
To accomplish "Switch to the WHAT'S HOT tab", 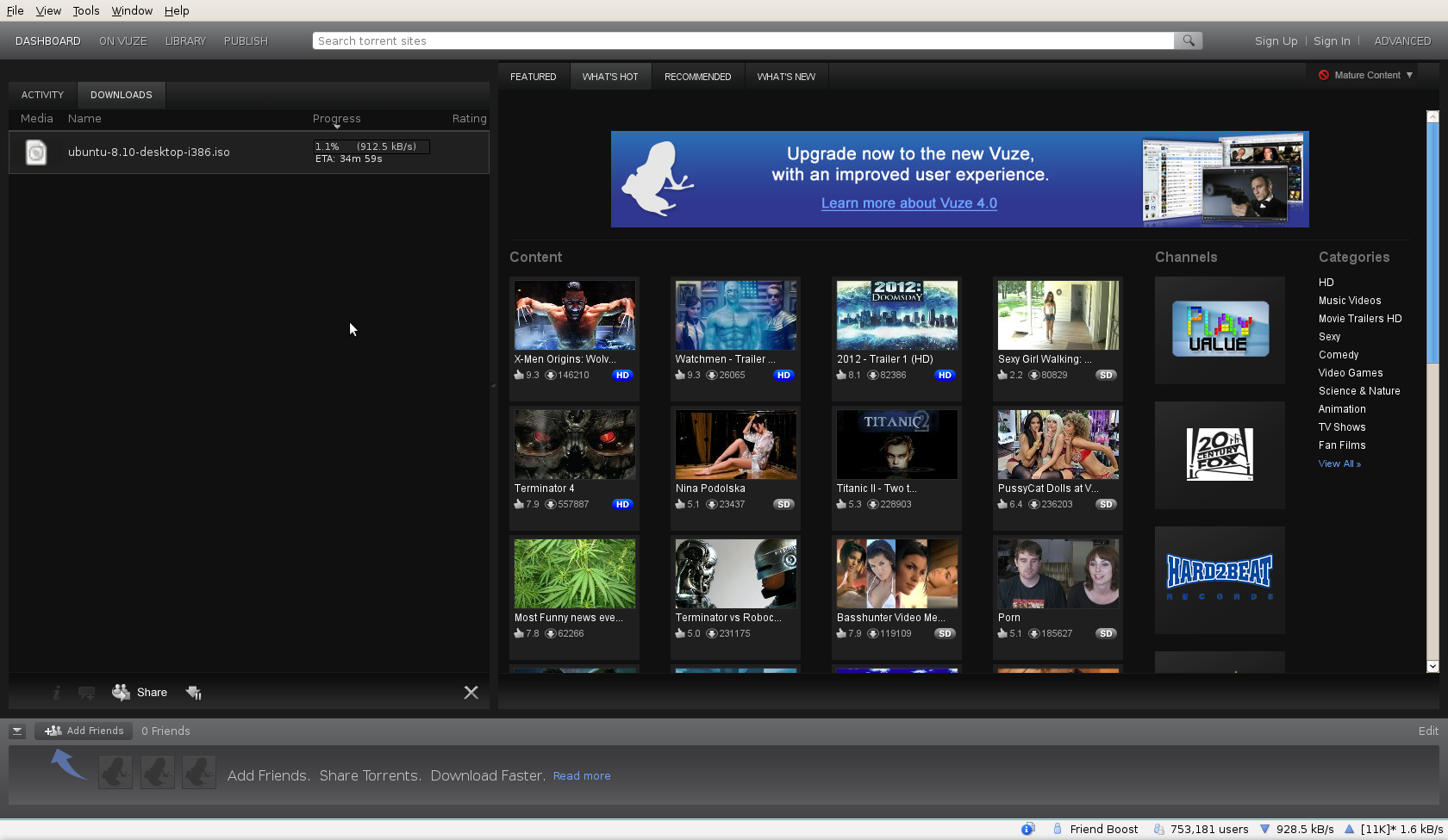I will point(610,77).
